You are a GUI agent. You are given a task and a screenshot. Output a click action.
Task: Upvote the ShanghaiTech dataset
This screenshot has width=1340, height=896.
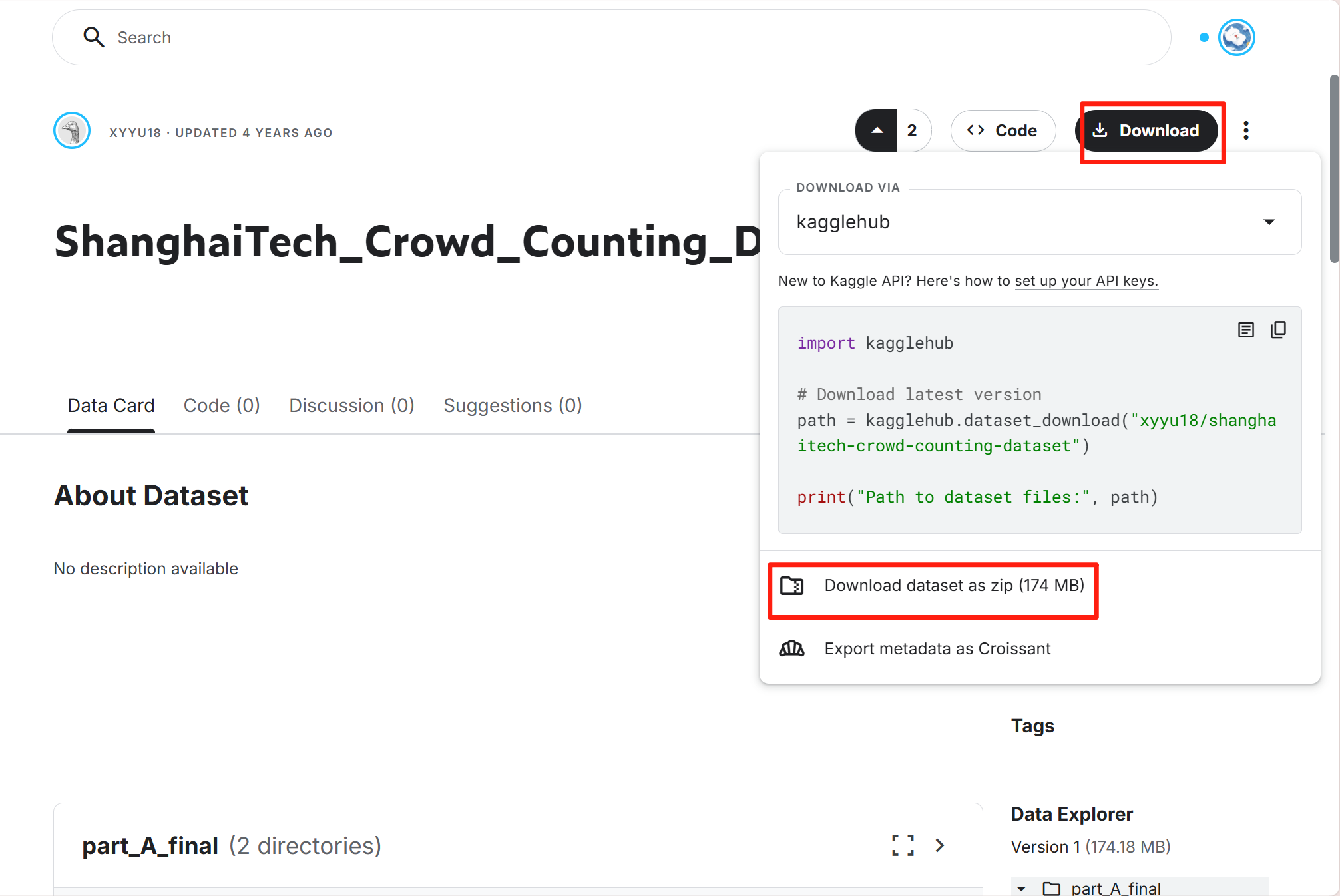pyautogui.click(x=877, y=130)
